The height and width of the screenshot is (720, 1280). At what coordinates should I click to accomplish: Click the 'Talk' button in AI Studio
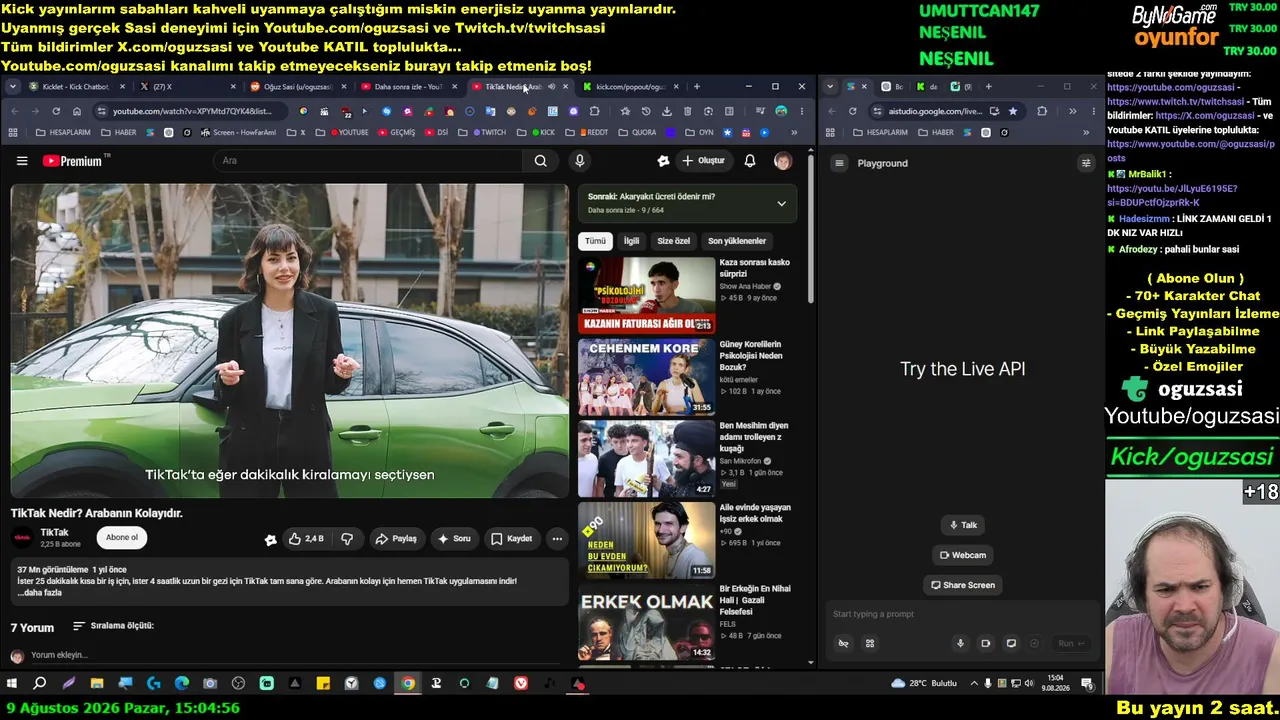pos(962,525)
